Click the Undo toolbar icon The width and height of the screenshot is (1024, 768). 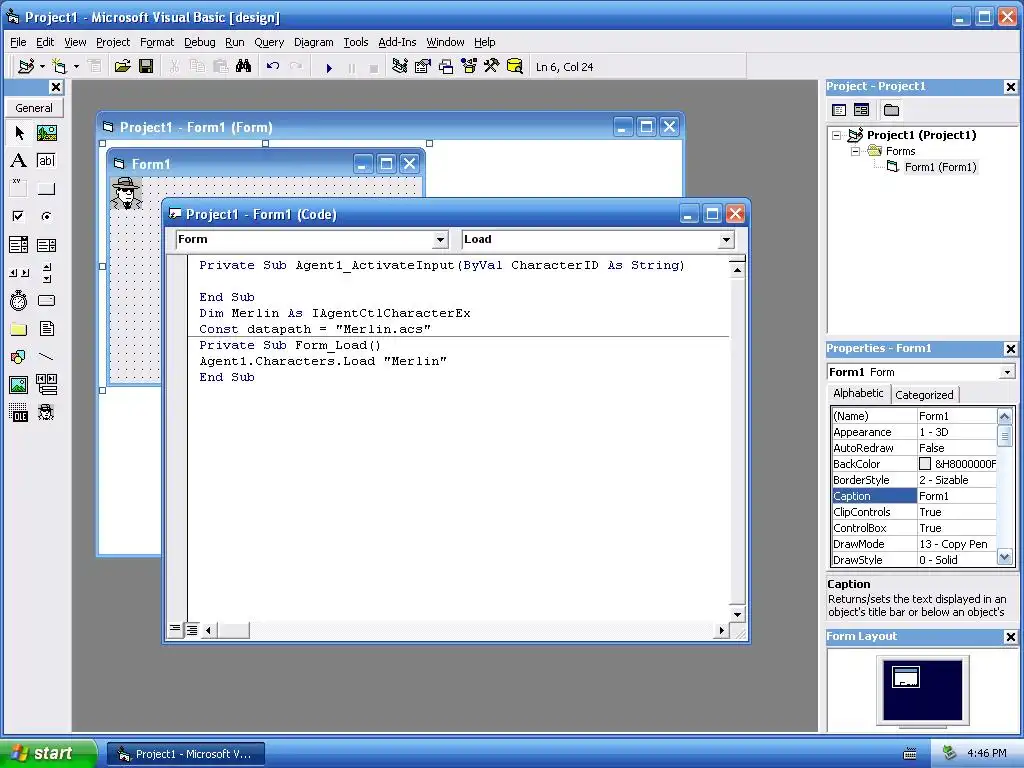pos(273,67)
